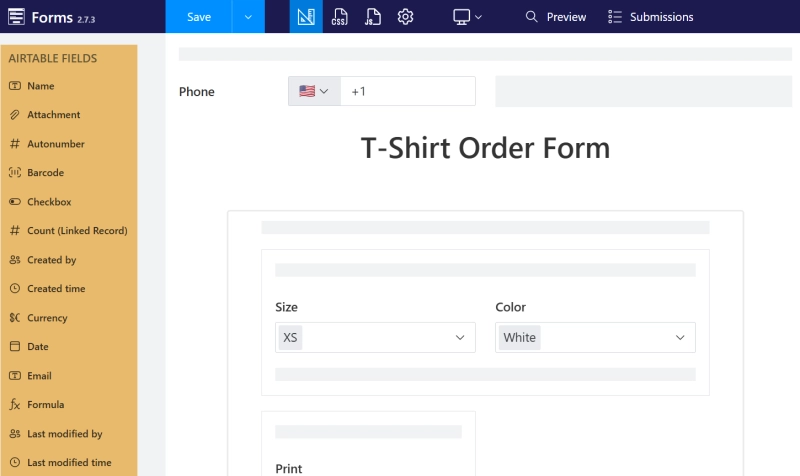Click the Attachment paperclip icon
This screenshot has width=800, height=476.
point(15,115)
